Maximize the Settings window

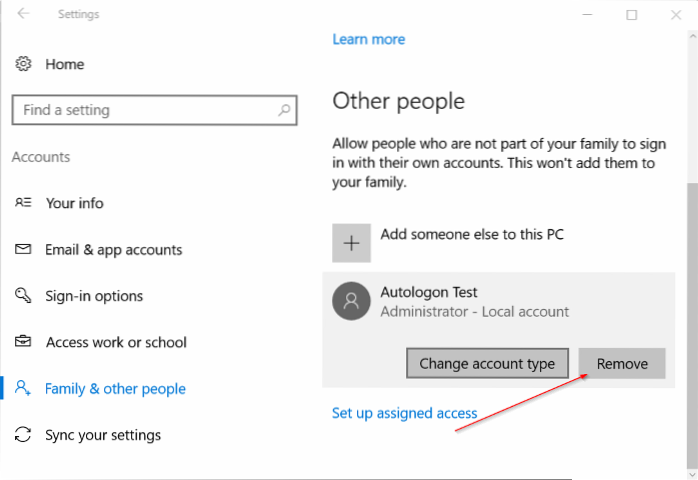(632, 15)
